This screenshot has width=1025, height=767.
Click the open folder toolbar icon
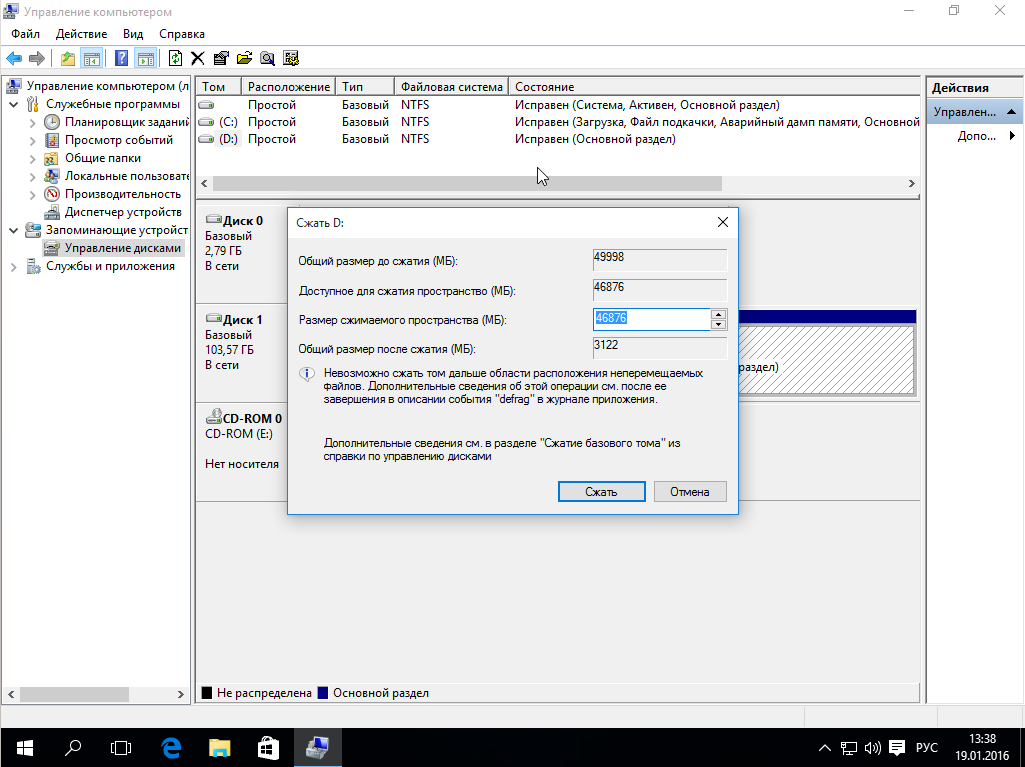coord(244,58)
